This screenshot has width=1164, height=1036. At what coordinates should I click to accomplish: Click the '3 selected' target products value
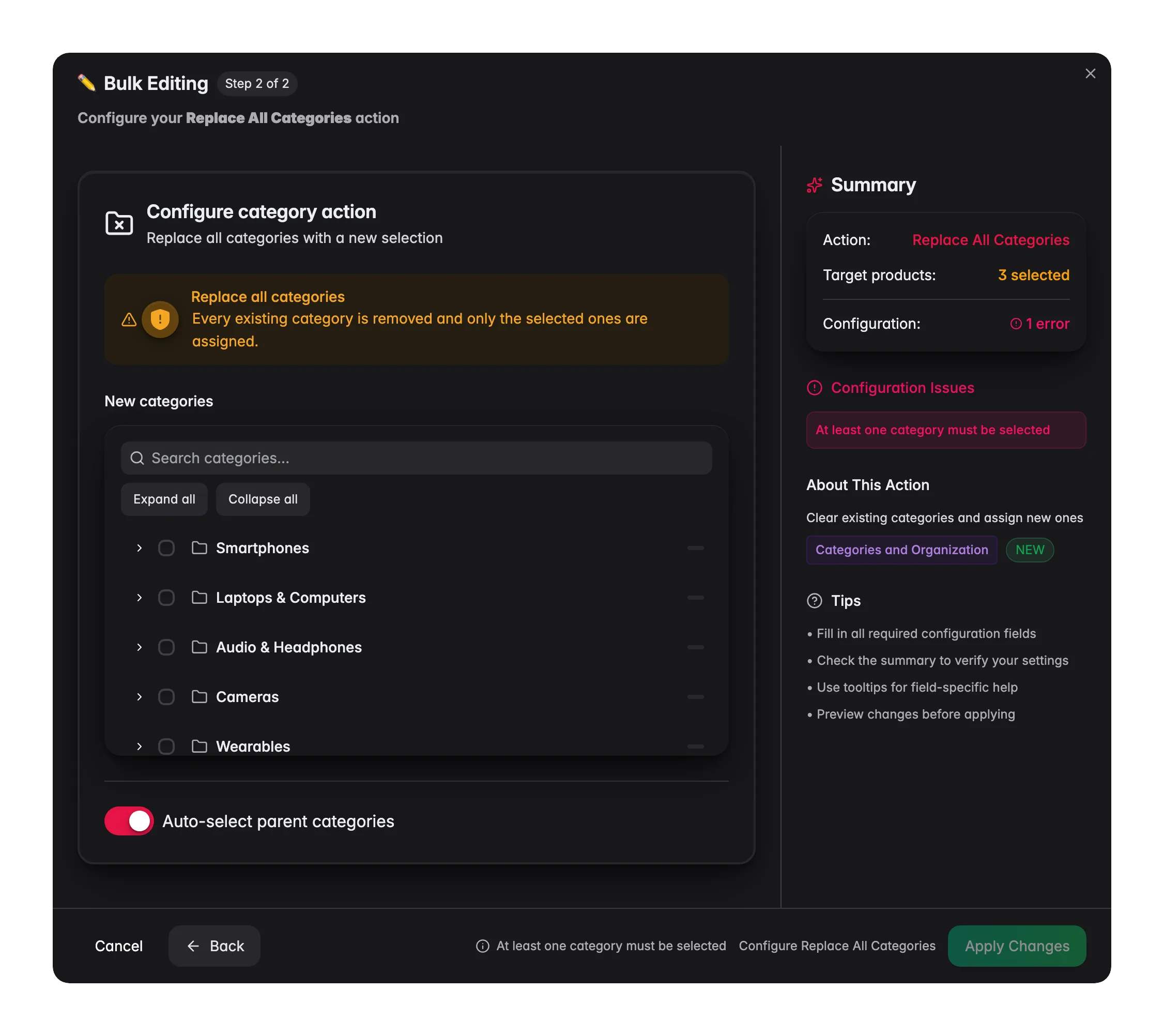click(x=1034, y=275)
